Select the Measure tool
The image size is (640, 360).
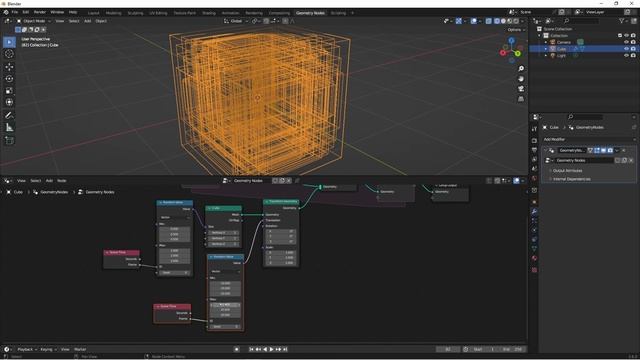pos(9,128)
